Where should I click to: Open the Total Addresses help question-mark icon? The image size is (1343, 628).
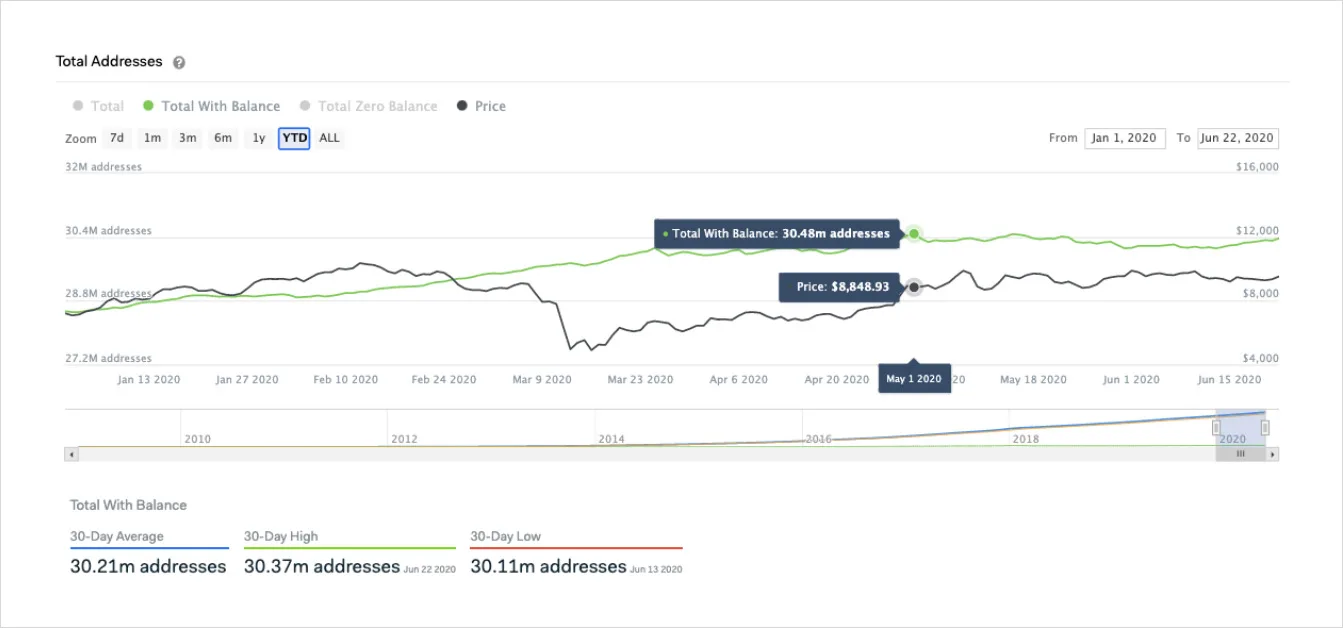(x=179, y=62)
